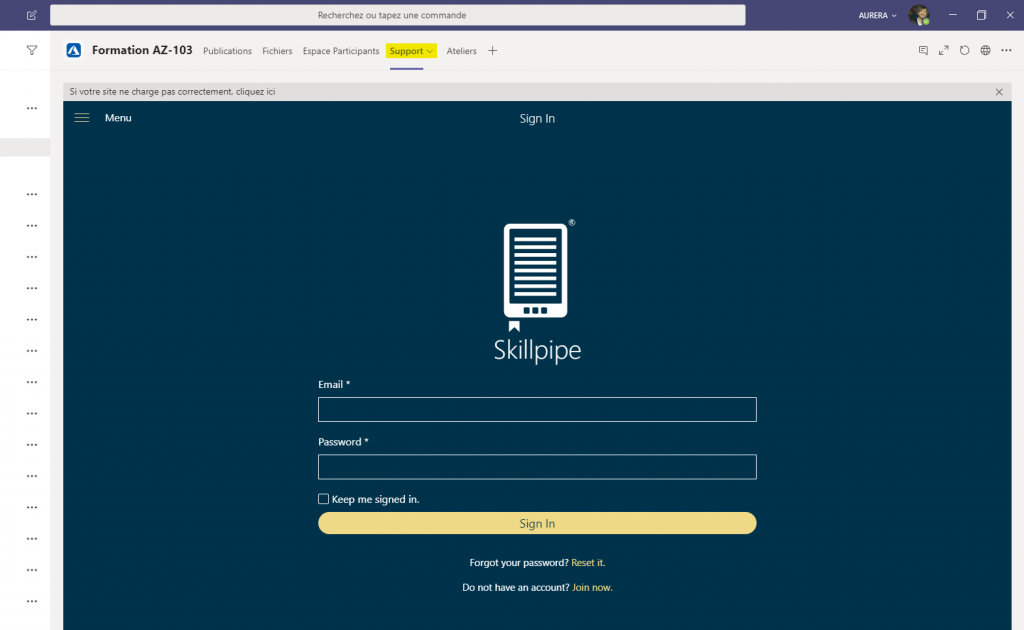Minimize the Teams window

953,15
